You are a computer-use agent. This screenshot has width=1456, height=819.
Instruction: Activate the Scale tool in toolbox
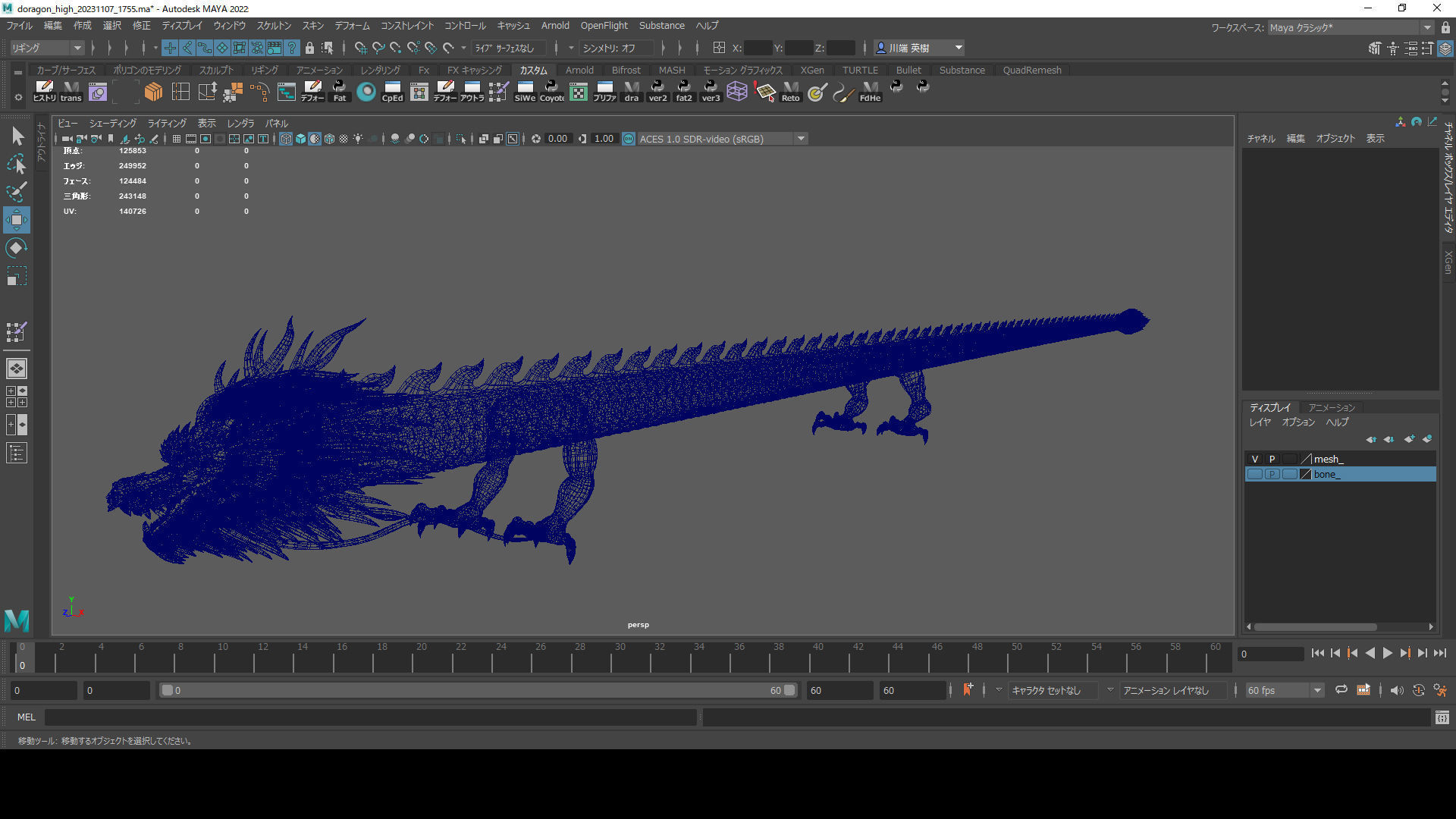coord(17,276)
